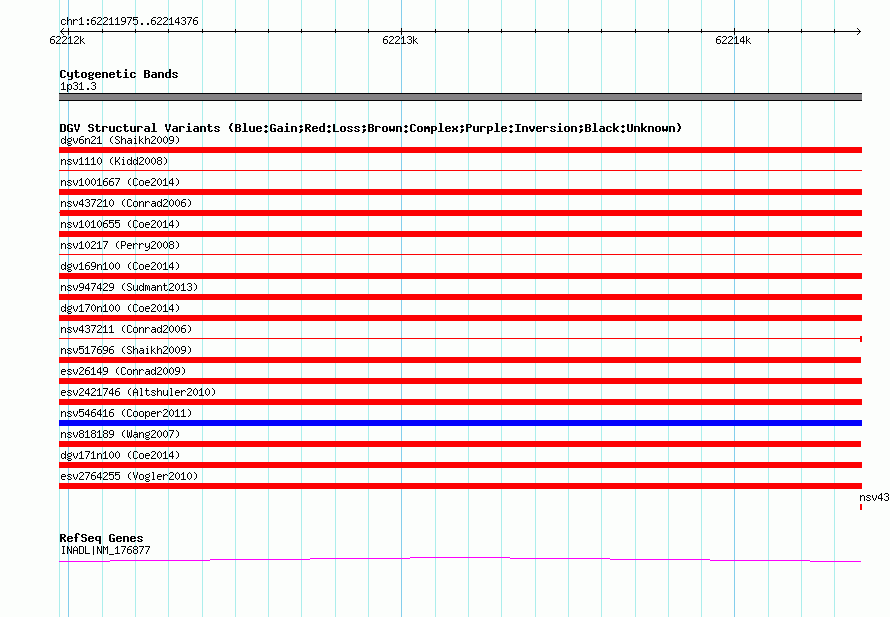Click the thin red line under nsv10217
The width and height of the screenshot is (890, 617).
tap(460, 254)
